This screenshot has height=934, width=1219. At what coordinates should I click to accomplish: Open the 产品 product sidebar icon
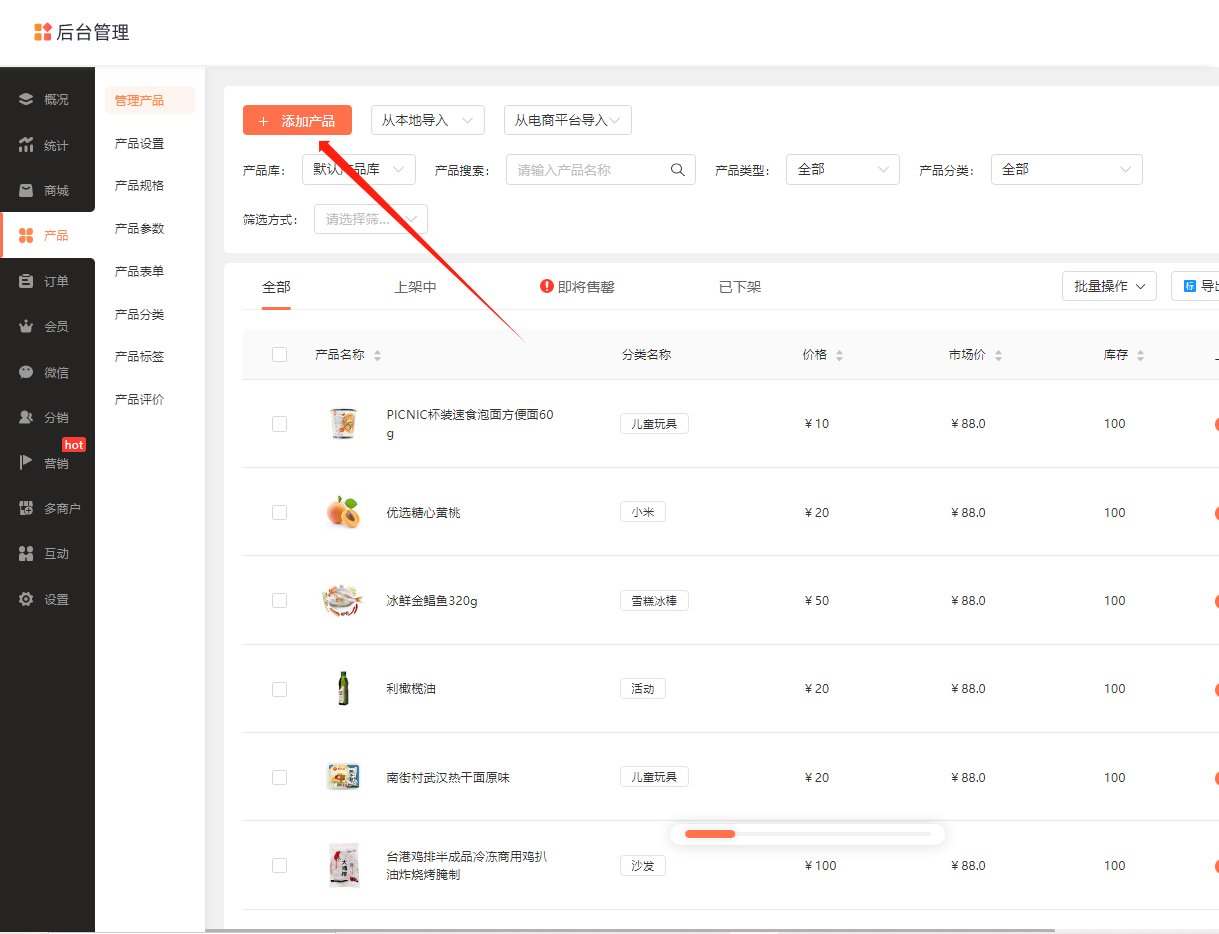click(26, 235)
